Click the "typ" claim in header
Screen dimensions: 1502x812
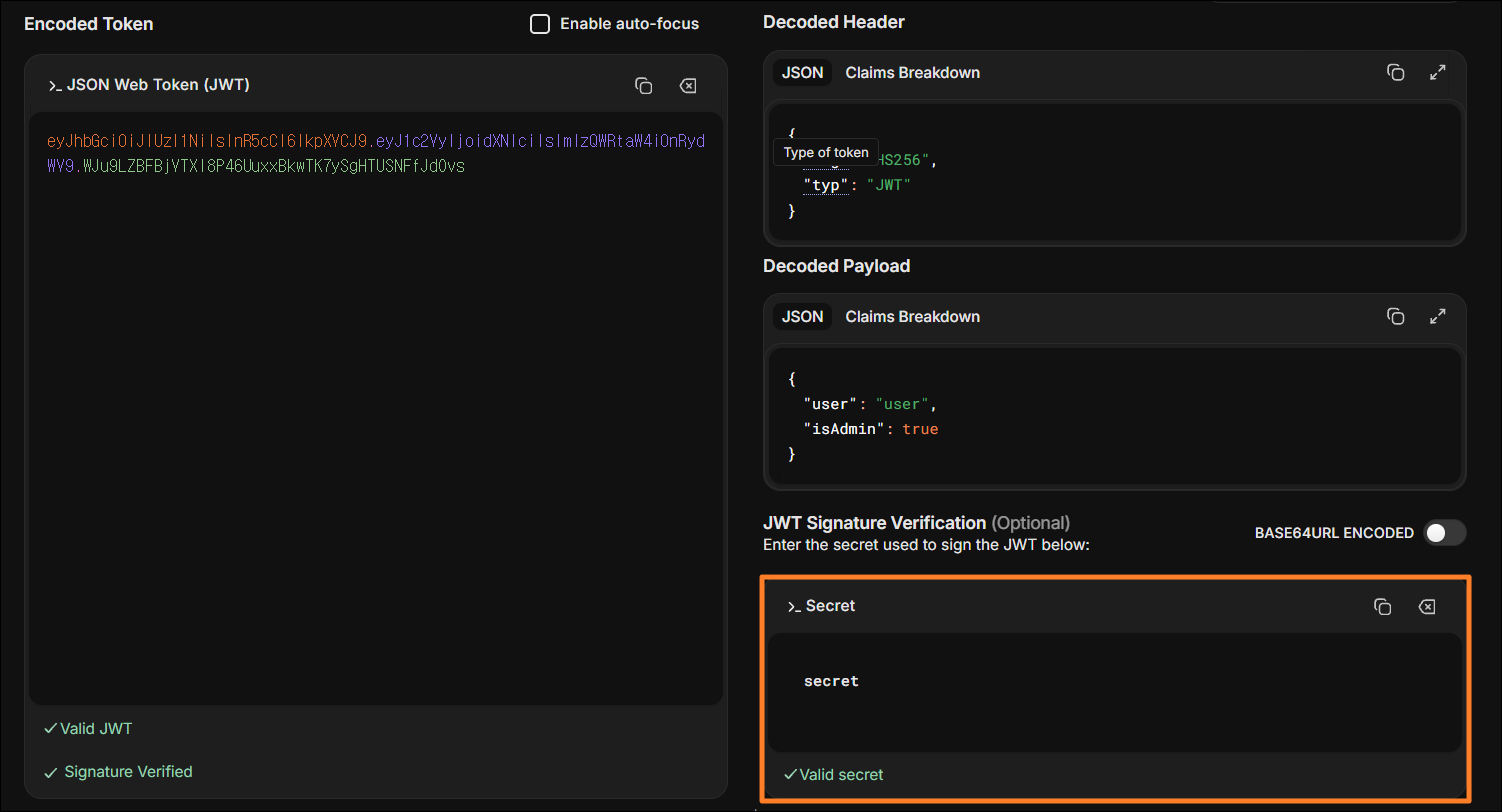point(826,185)
